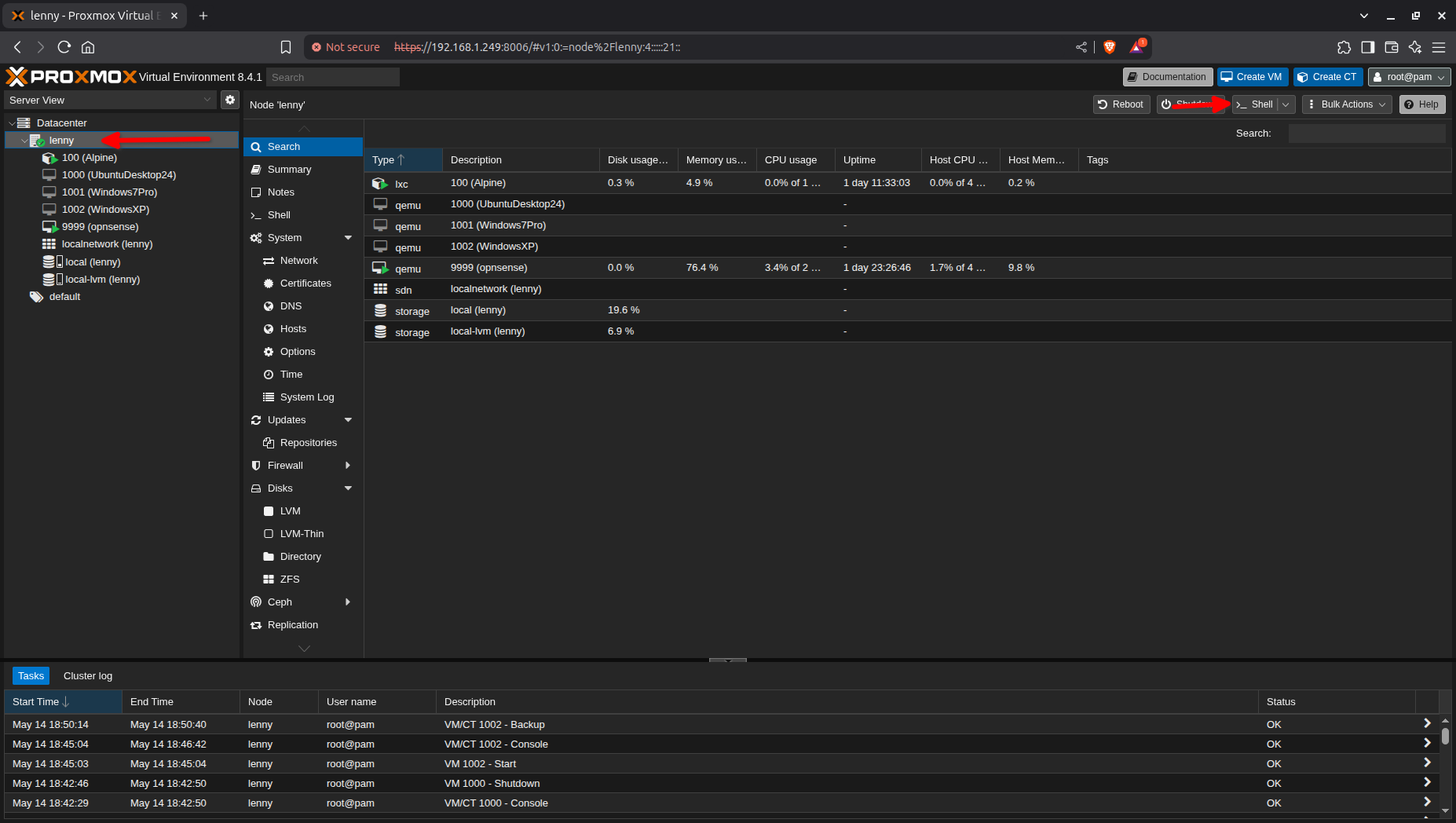Open the Documentation button

1168,77
